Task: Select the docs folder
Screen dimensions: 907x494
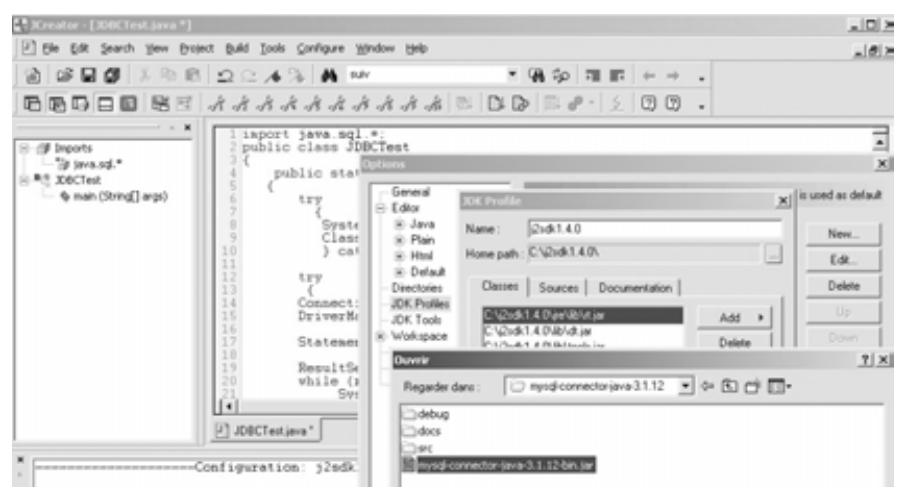Action: (x=422, y=431)
